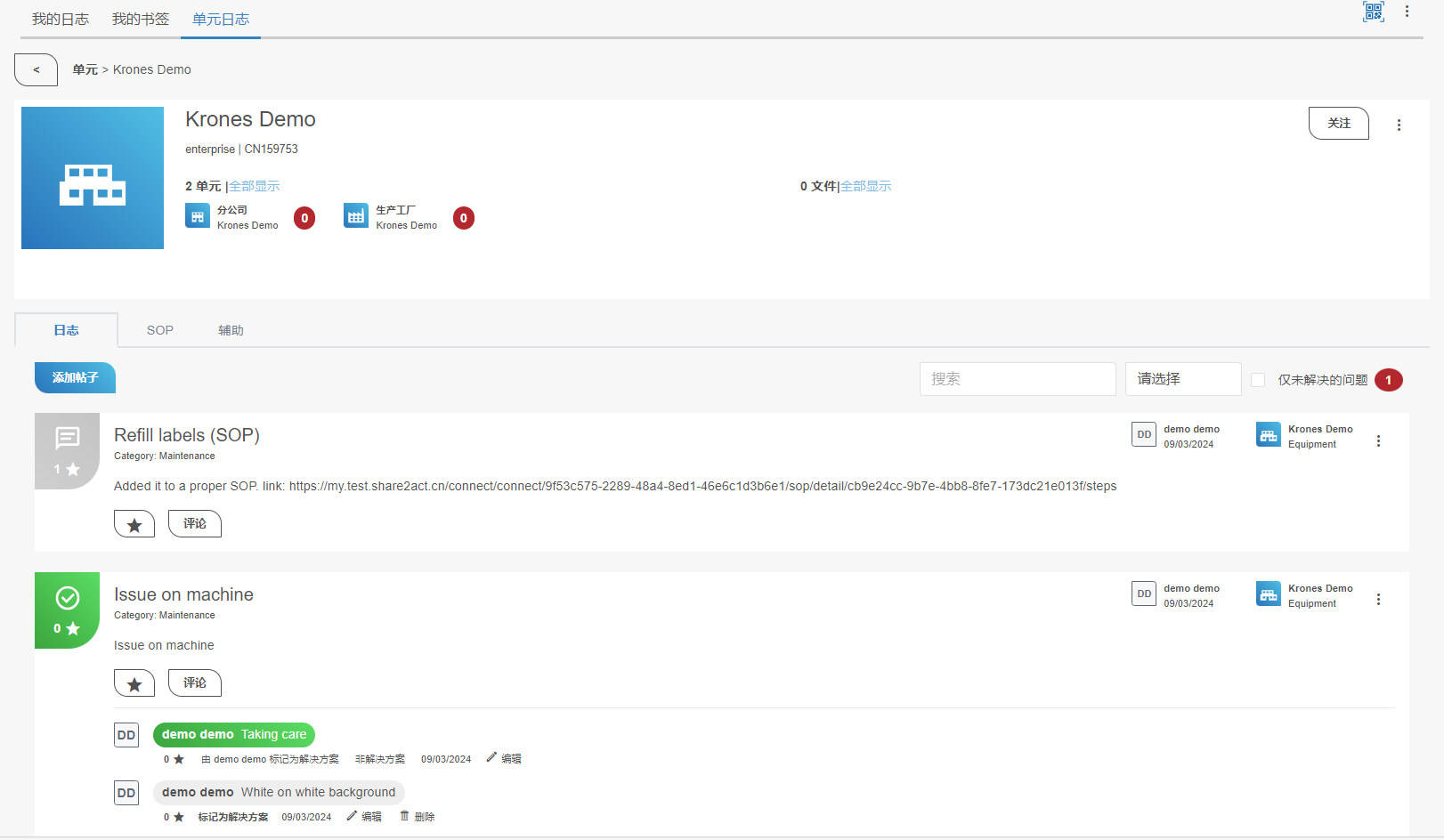Open Issue on machine post options menu

pyautogui.click(x=1378, y=600)
